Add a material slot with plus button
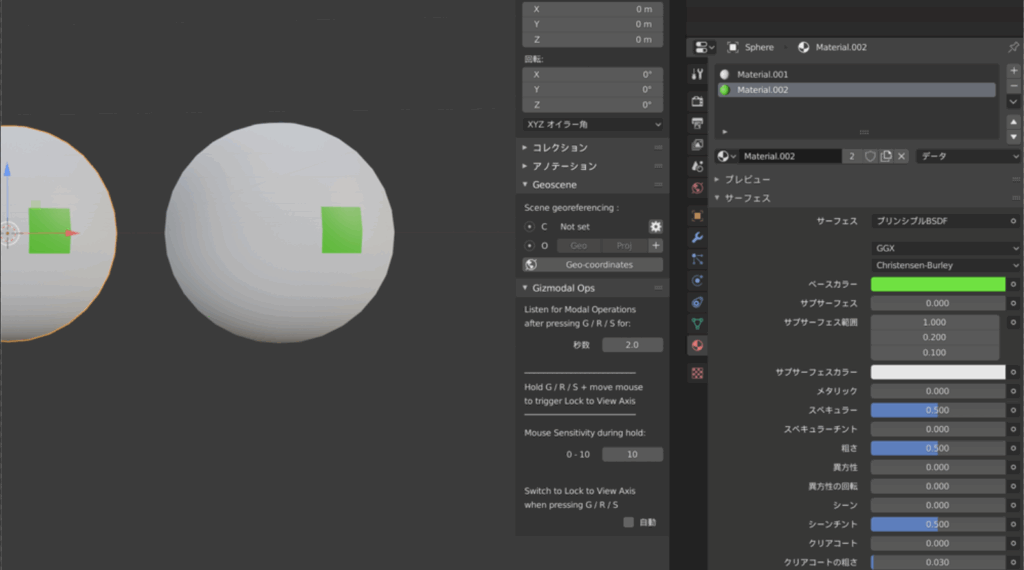 [1013, 71]
